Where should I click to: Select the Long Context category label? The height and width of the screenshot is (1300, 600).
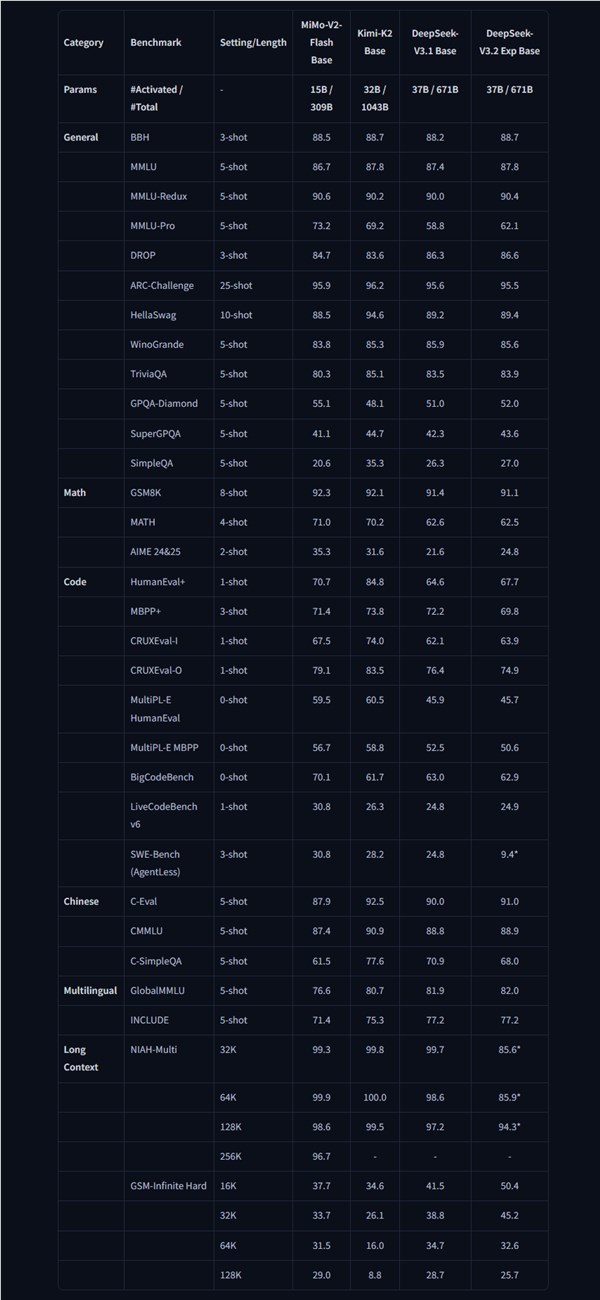[x=80, y=1058]
